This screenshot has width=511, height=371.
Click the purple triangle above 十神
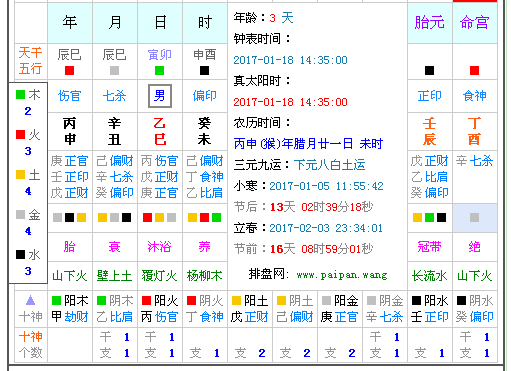(31, 300)
